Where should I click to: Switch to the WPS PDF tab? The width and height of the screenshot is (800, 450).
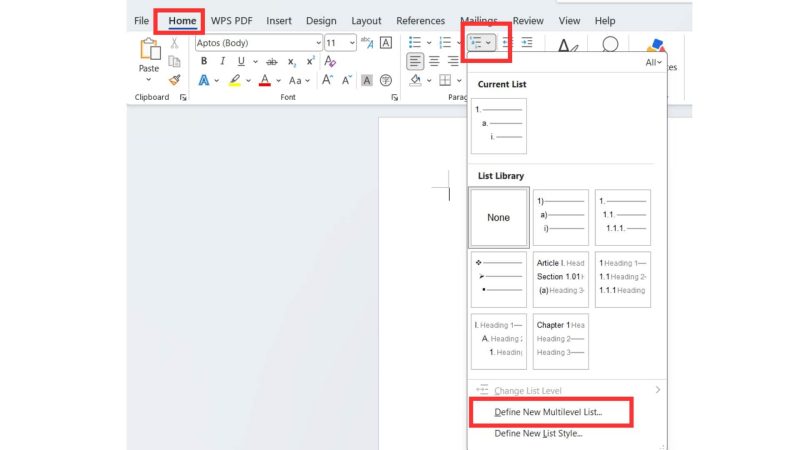(232, 21)
